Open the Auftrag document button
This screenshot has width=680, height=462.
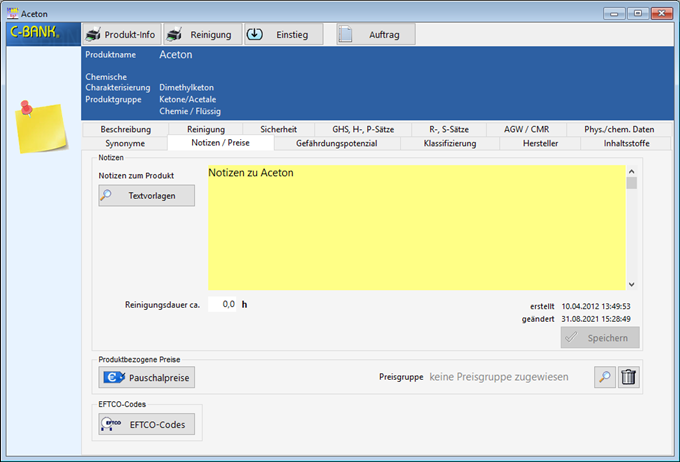pyautogui.click(x=375, y=34)
